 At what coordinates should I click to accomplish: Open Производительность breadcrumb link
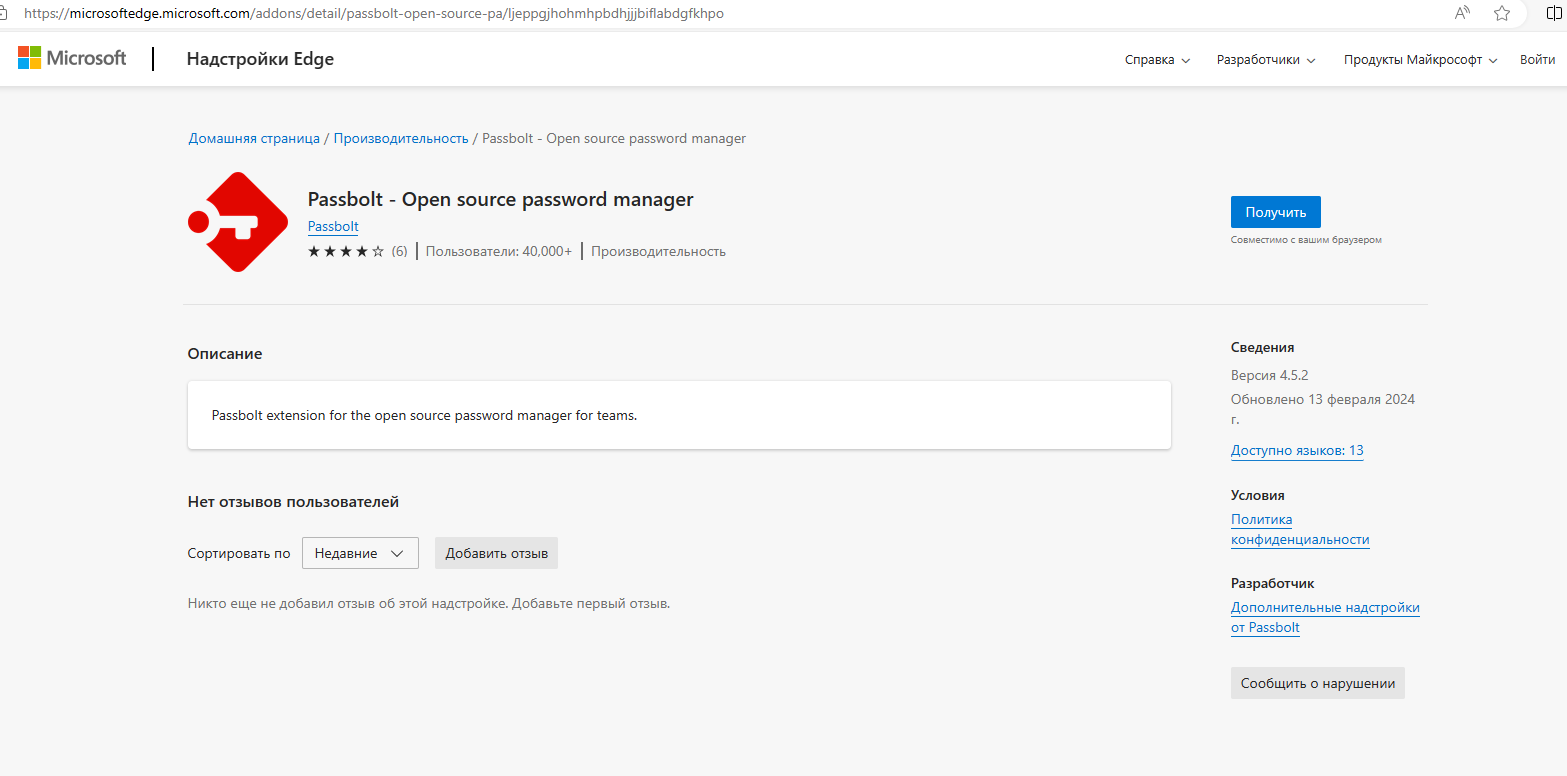(x=401, y=138)
